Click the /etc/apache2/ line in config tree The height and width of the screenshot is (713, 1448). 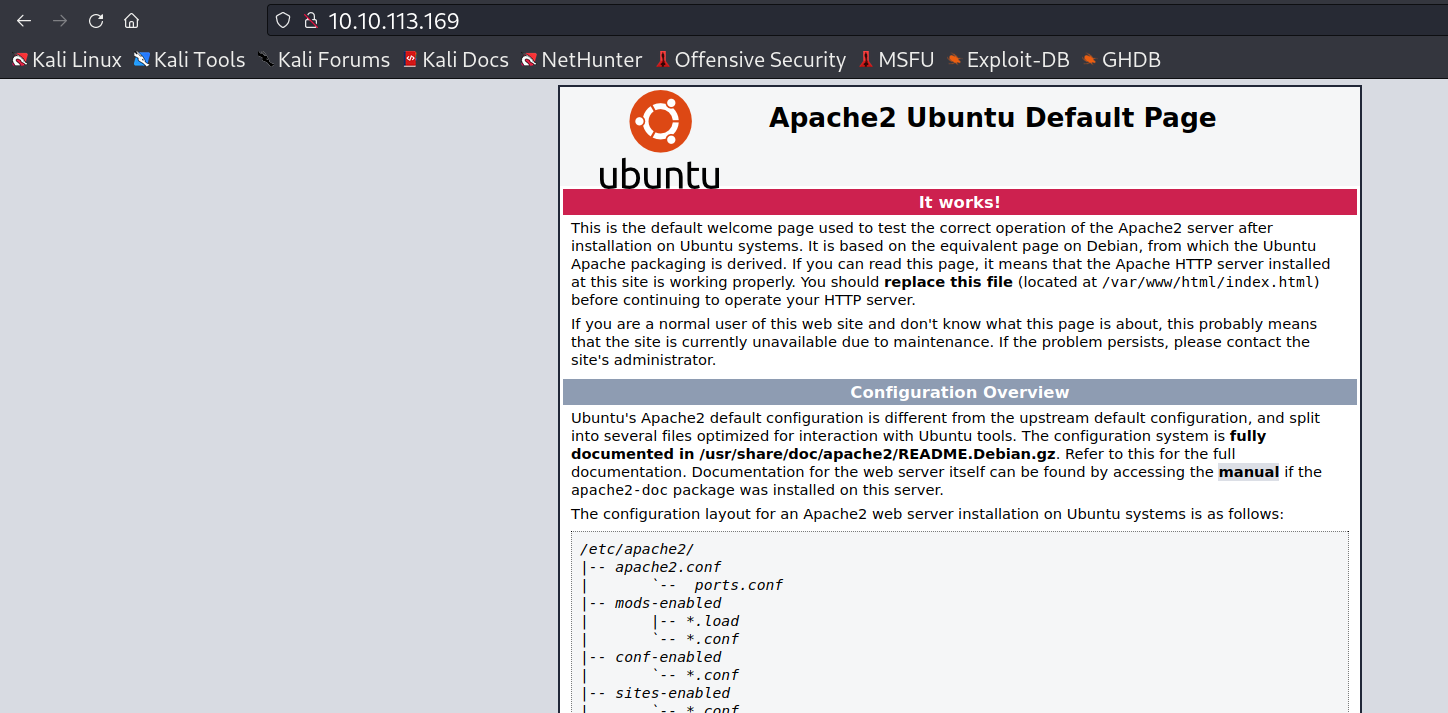tap(637, 549)
